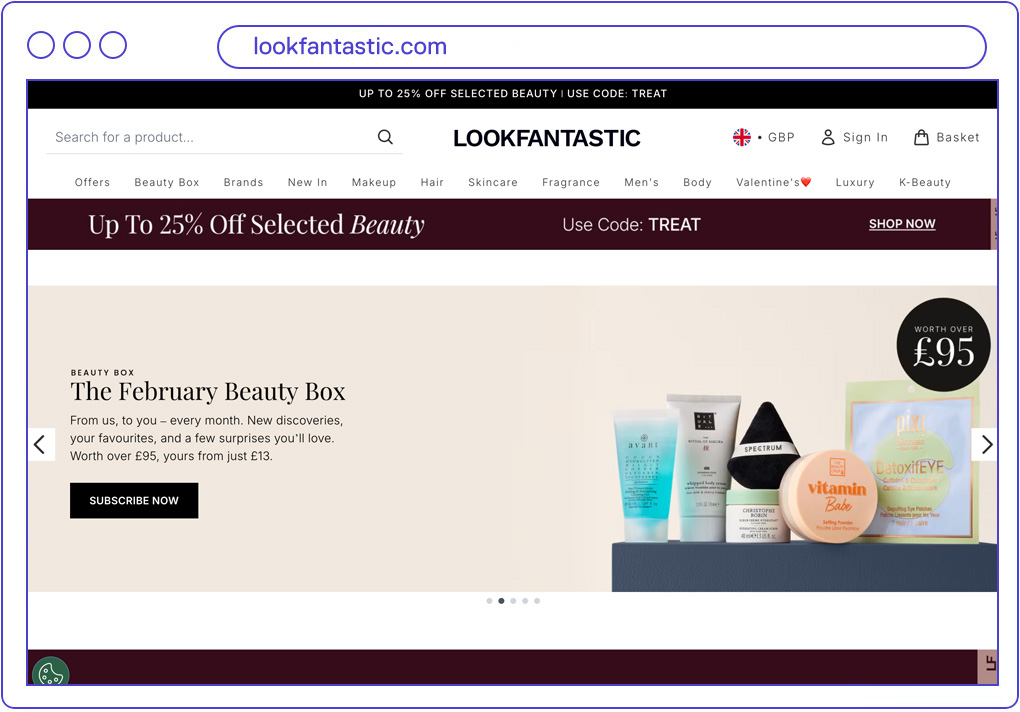Open the Basket bag icon
Image resolution: width=1020 pixels, height=712 pixels.
click(x=921, y=138)
